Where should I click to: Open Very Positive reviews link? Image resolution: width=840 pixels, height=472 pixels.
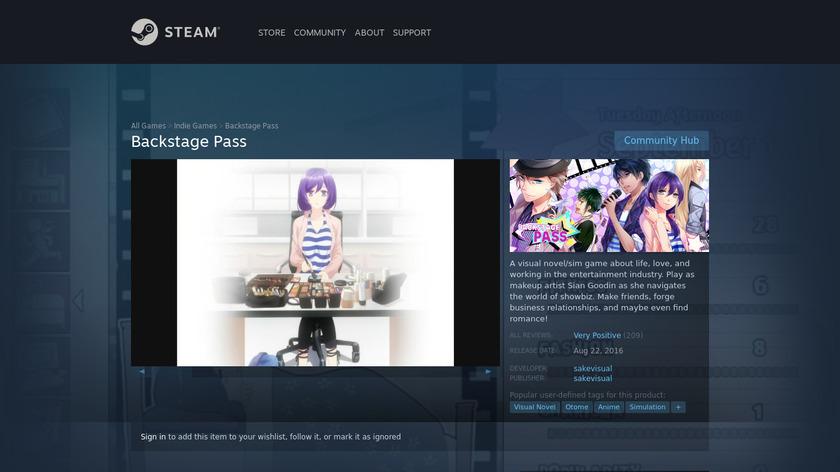click(597, 335)
